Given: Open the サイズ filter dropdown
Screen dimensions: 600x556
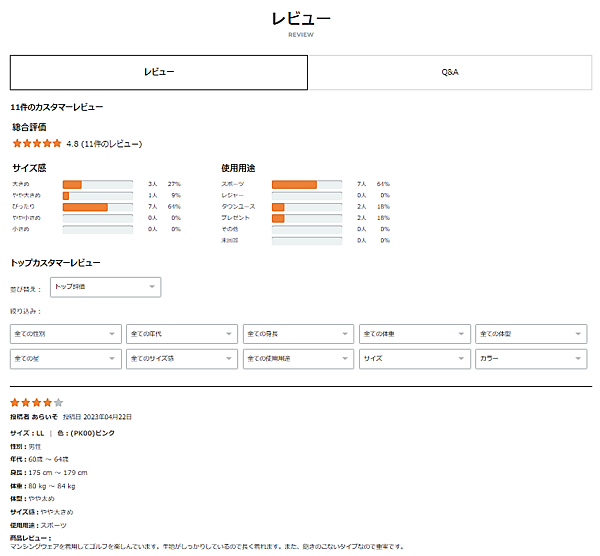Looking at the screenshot, I should pyautogui.click(x=414, y=358).
